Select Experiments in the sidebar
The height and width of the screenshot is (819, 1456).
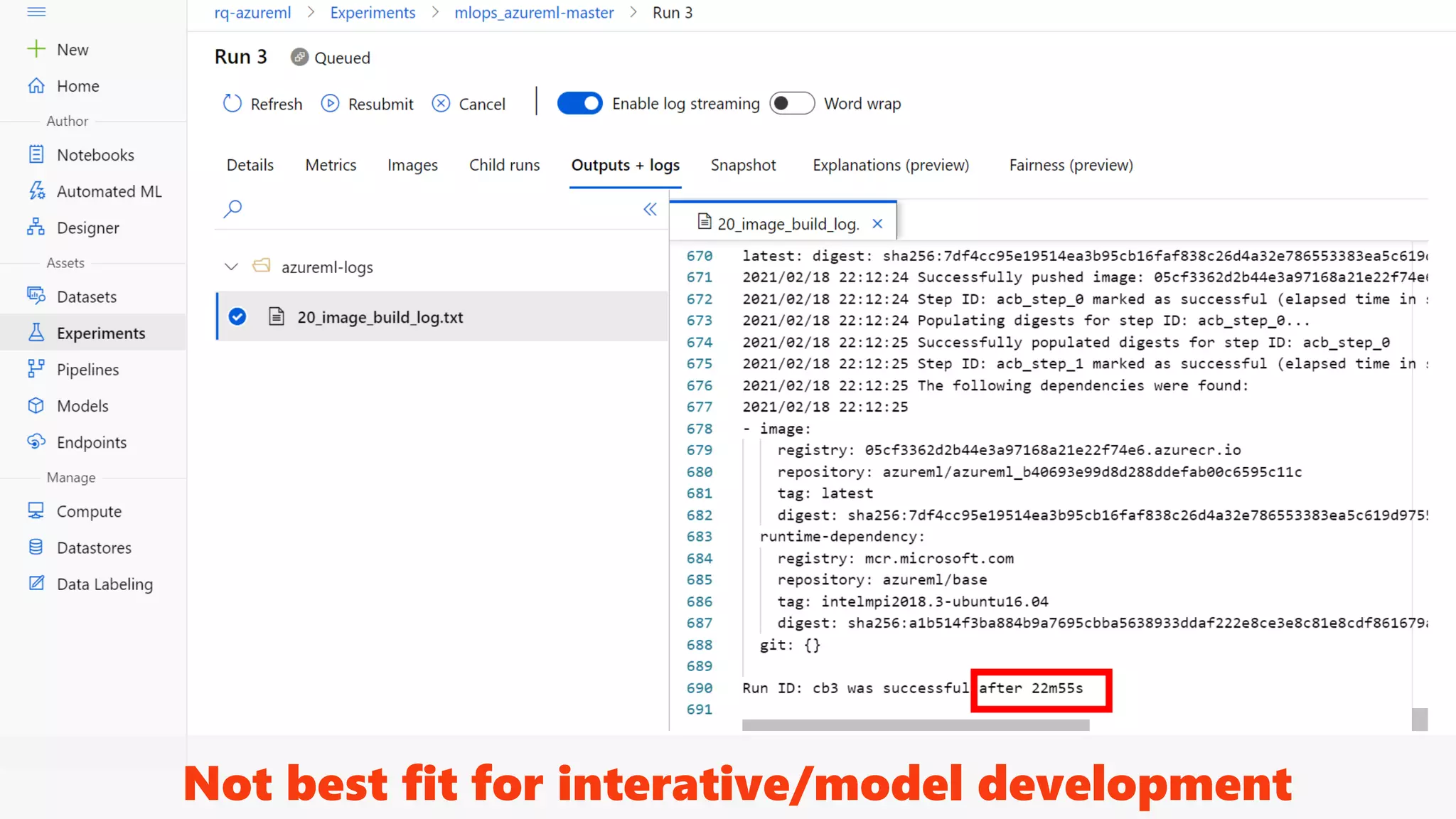point(93,333)
